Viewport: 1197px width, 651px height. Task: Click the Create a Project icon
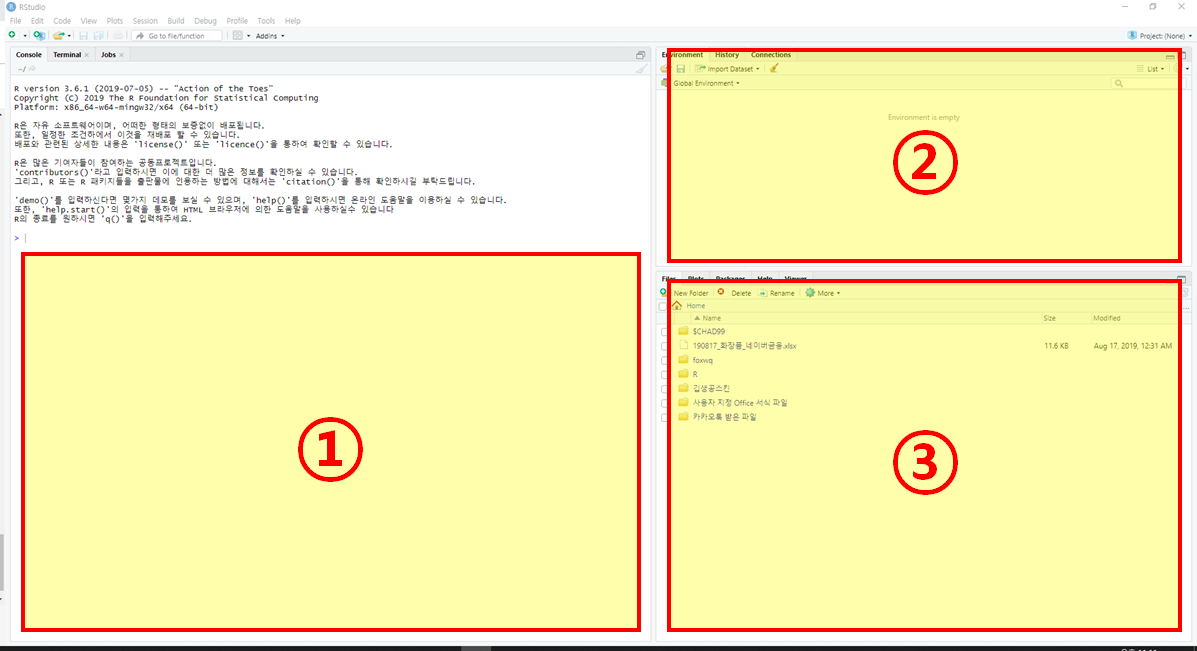tap(39, 35)
